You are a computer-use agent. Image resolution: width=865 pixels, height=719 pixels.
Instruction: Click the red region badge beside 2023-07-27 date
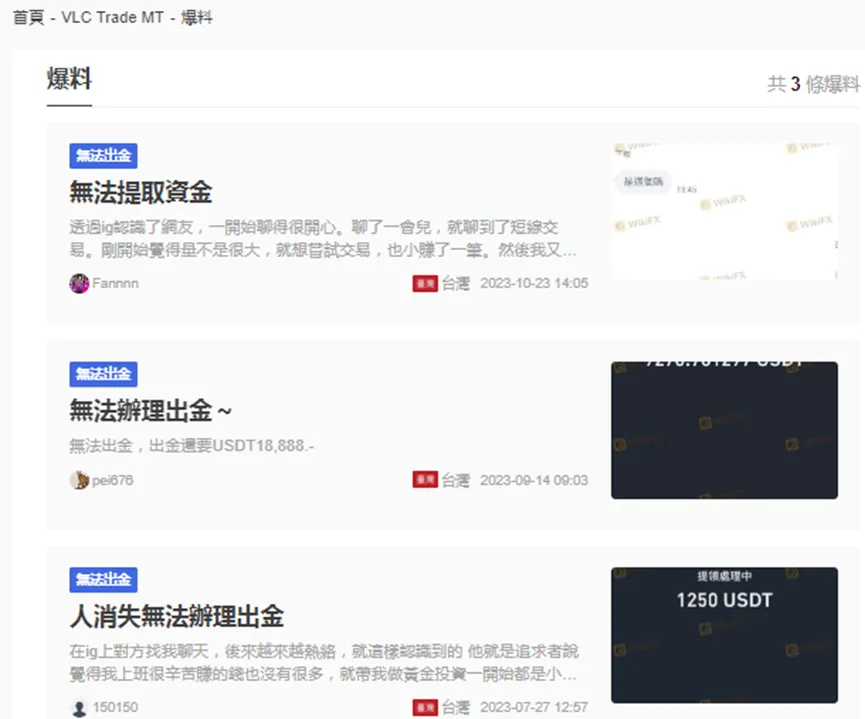425,707
